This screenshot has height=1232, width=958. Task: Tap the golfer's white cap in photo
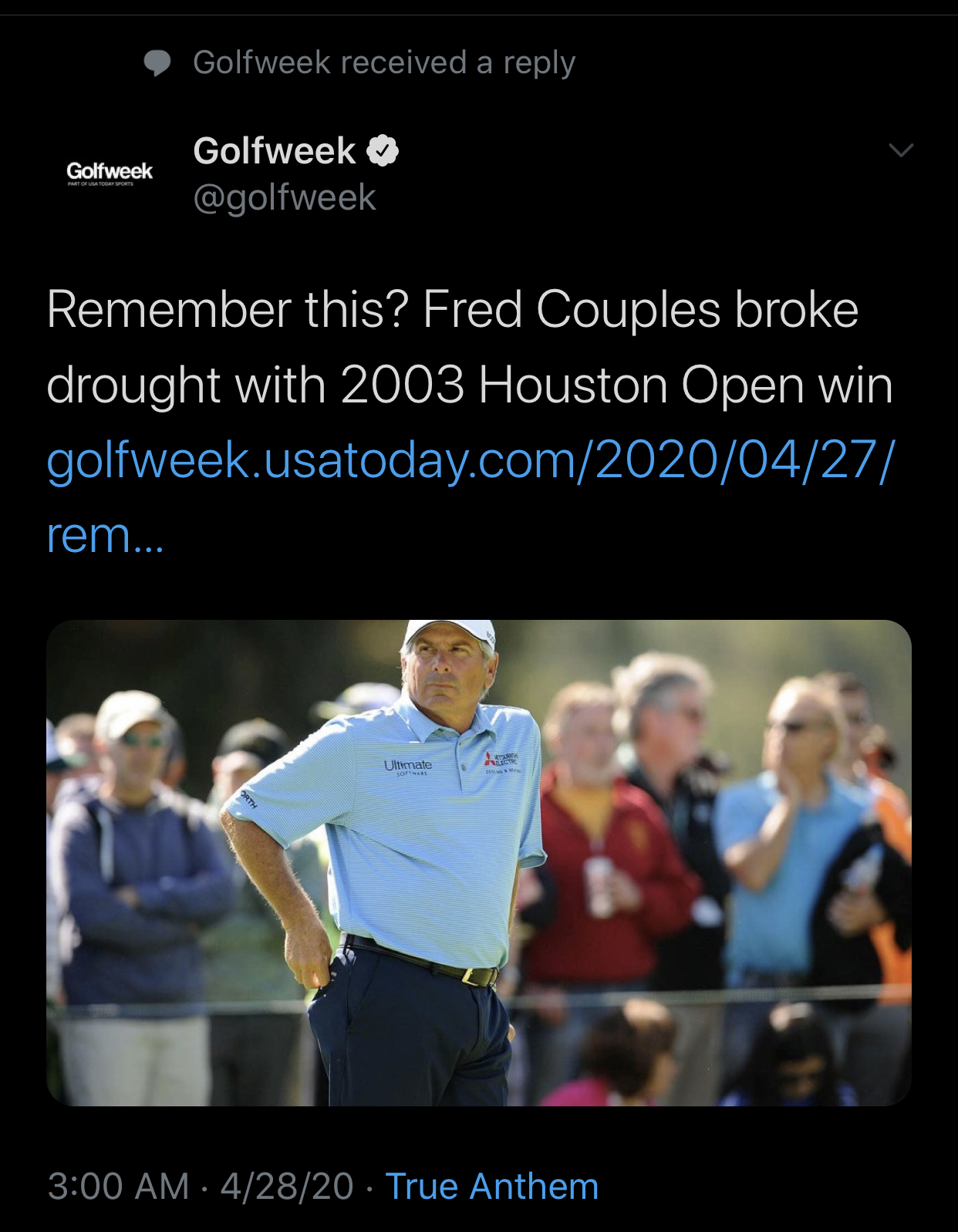click(450, 634)
